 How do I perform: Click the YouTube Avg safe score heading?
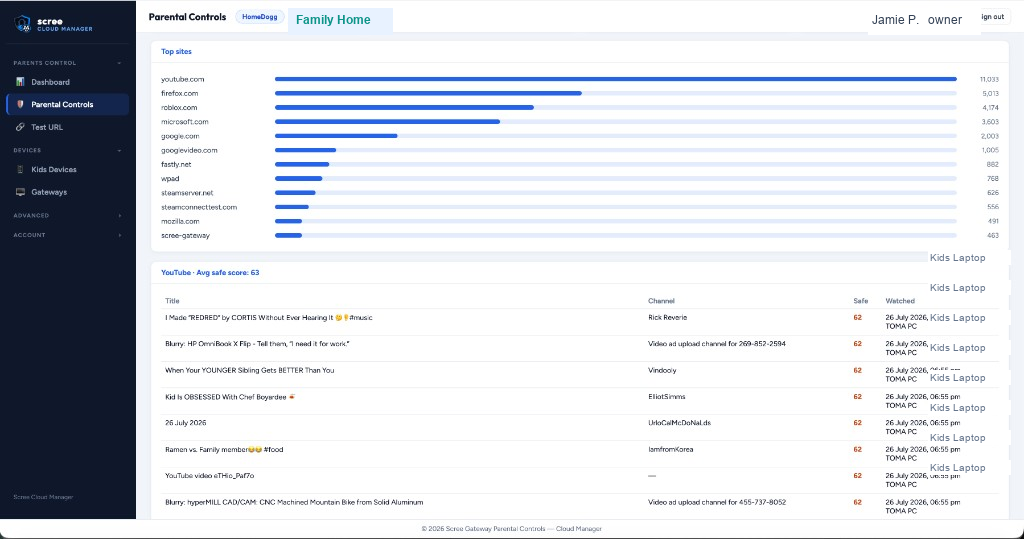point(210,272)
